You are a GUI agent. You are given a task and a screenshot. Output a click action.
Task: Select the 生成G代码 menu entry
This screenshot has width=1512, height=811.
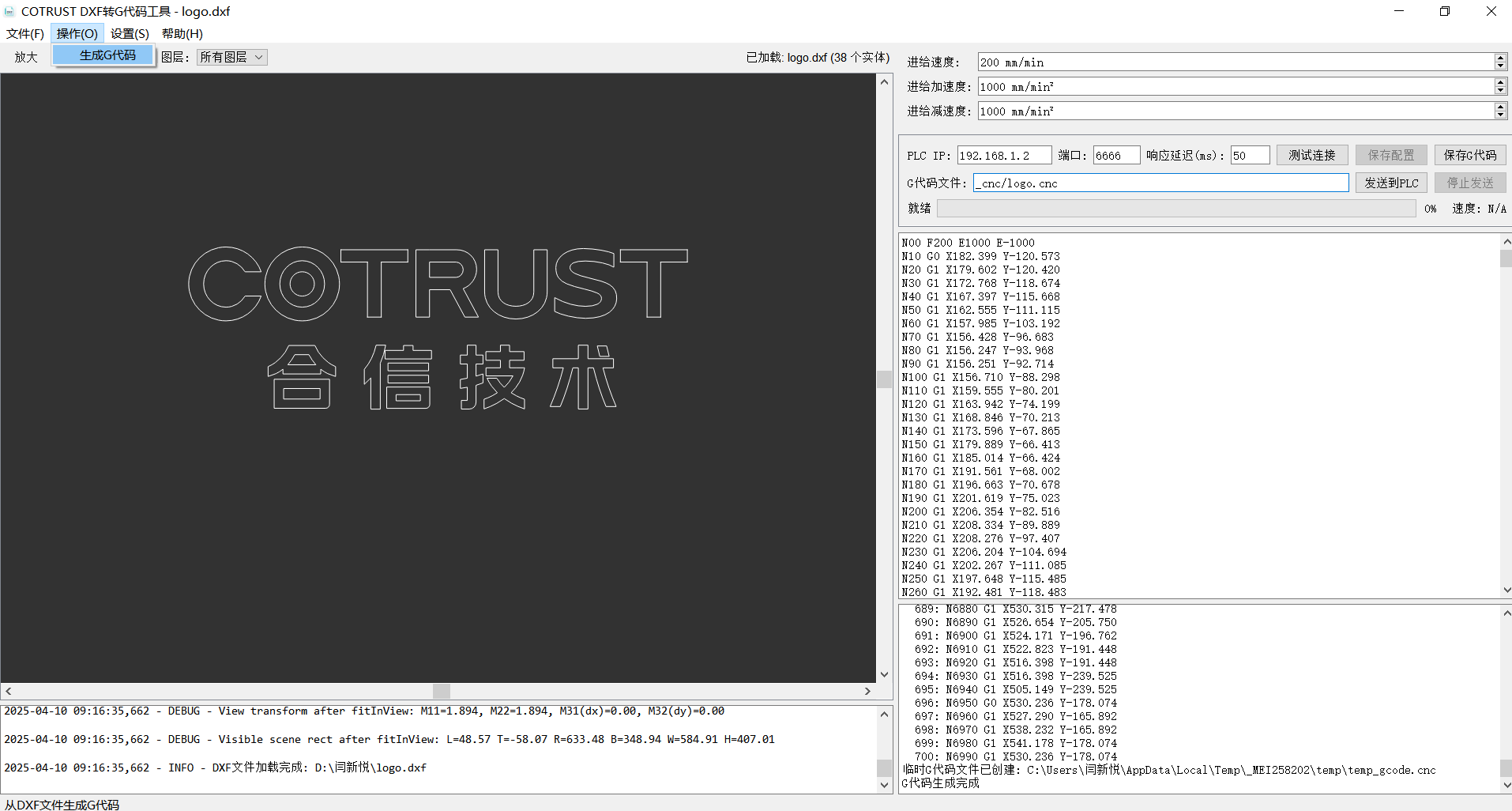(103, 55)
